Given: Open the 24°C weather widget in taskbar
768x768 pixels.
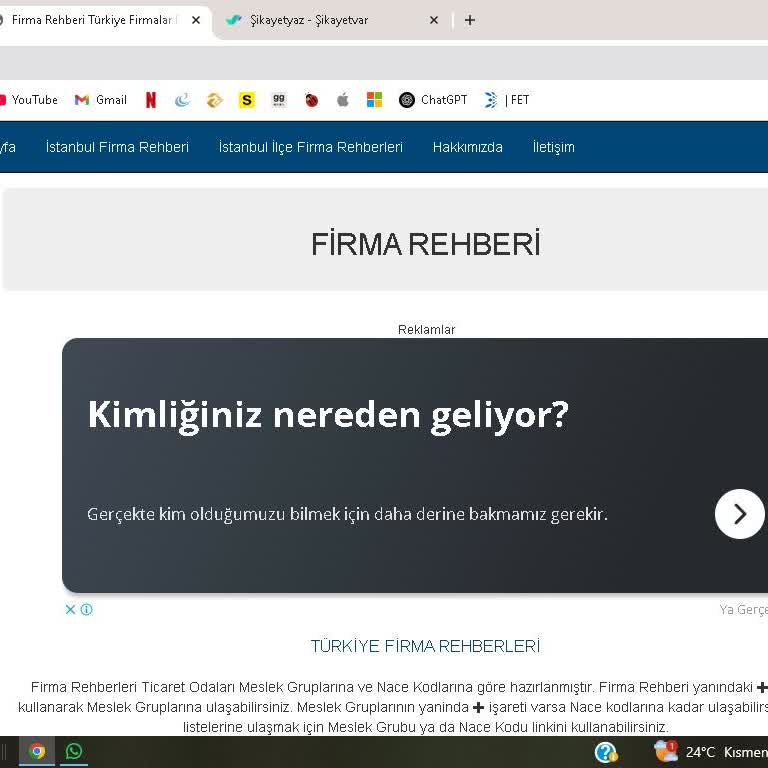Looking at the screenshot, I should point(710,752).
